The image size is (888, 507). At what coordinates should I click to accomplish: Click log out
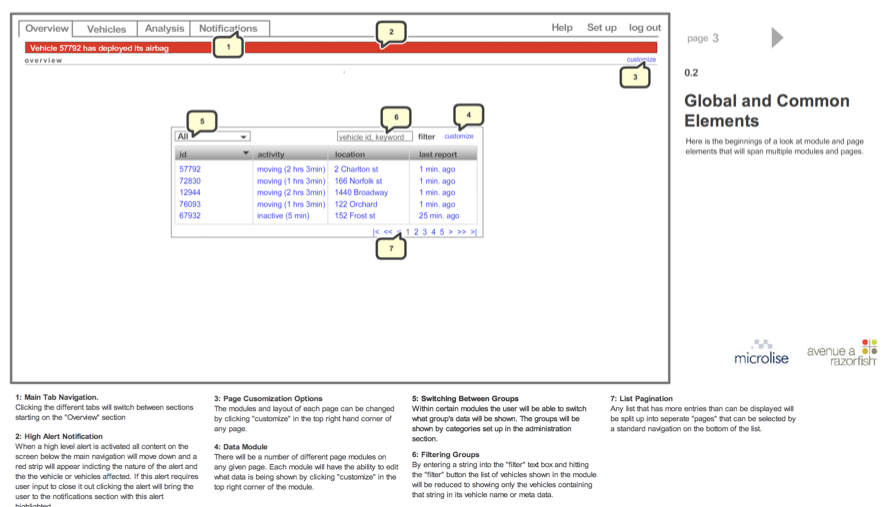644,28
